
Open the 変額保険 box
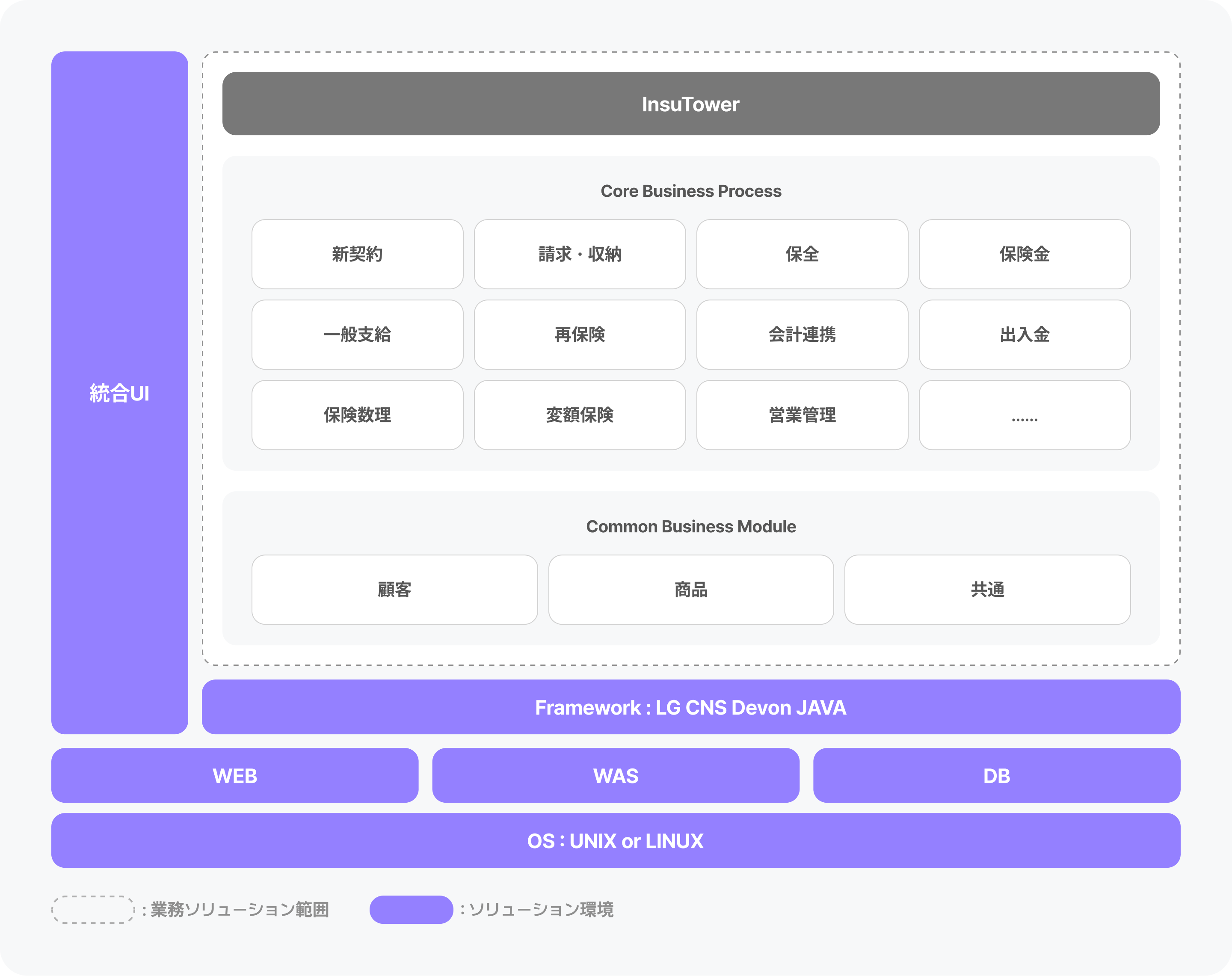click(579, 415)
